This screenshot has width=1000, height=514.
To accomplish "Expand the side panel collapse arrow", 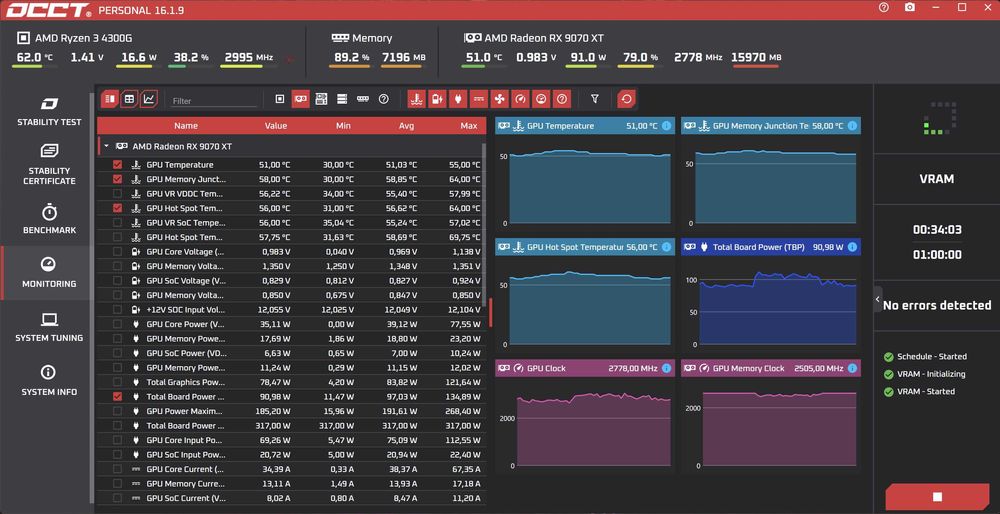I will 878,299.
